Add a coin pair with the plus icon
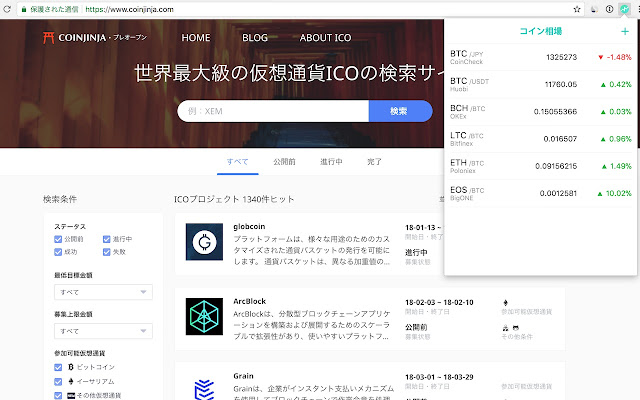640x400 pixels. pos(625,31)
